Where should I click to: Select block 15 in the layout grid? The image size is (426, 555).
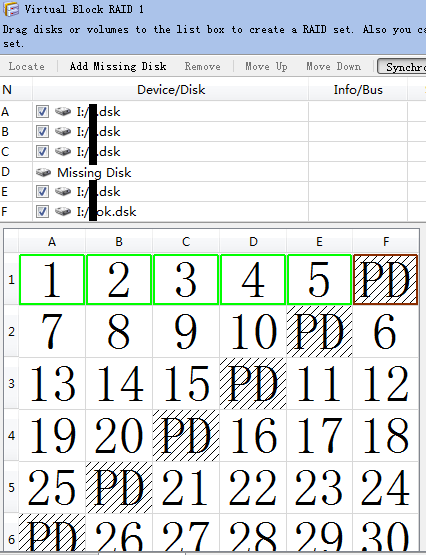[186, 383]
